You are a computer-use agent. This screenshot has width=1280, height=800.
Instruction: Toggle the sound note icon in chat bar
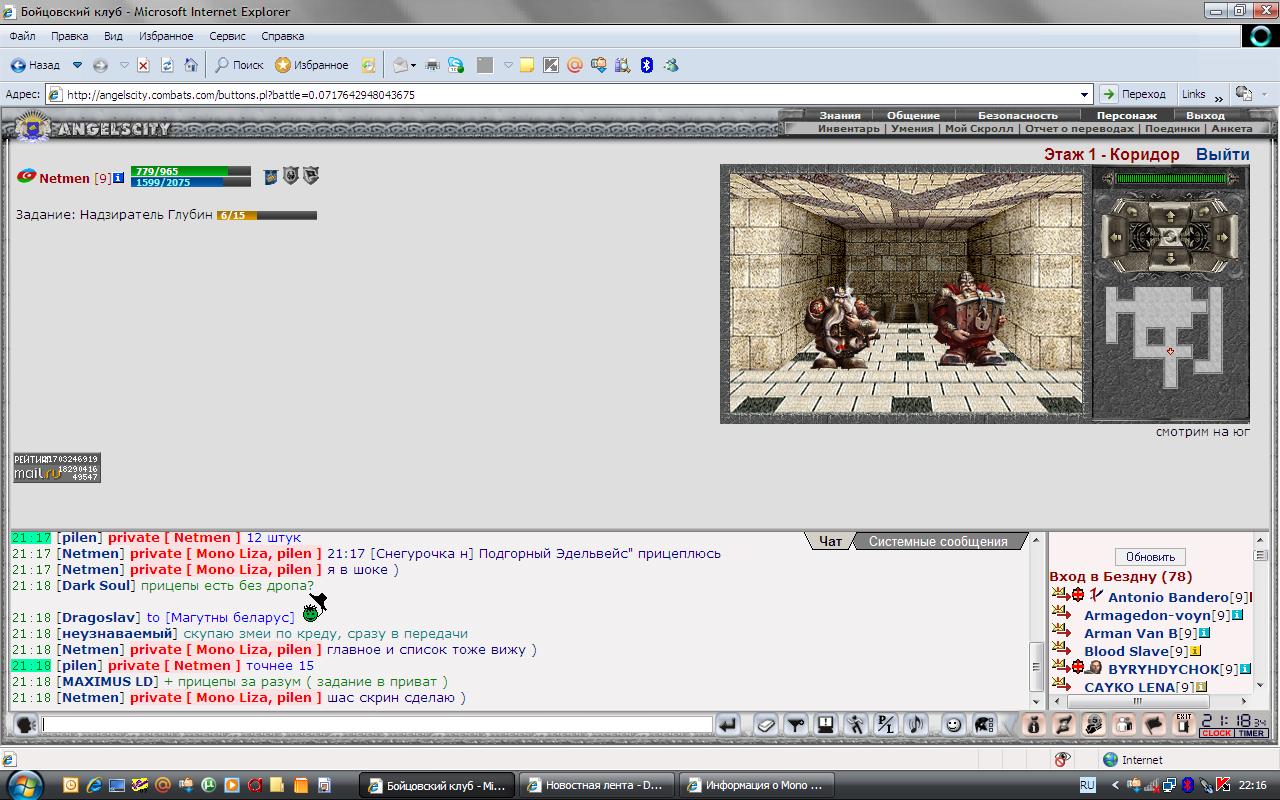click(916, 725)
